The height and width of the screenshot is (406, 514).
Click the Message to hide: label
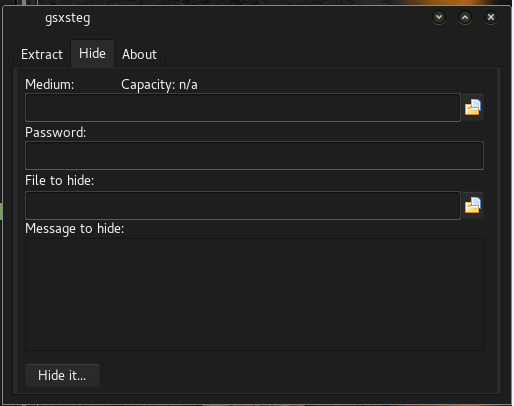75,229
